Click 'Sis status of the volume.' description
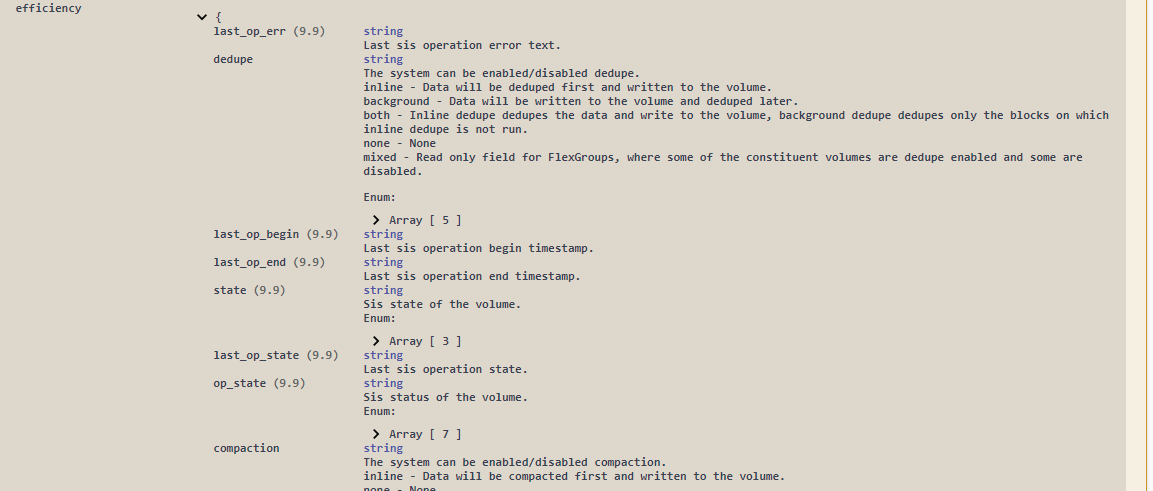1153x491 pixels. pos(445,398)
